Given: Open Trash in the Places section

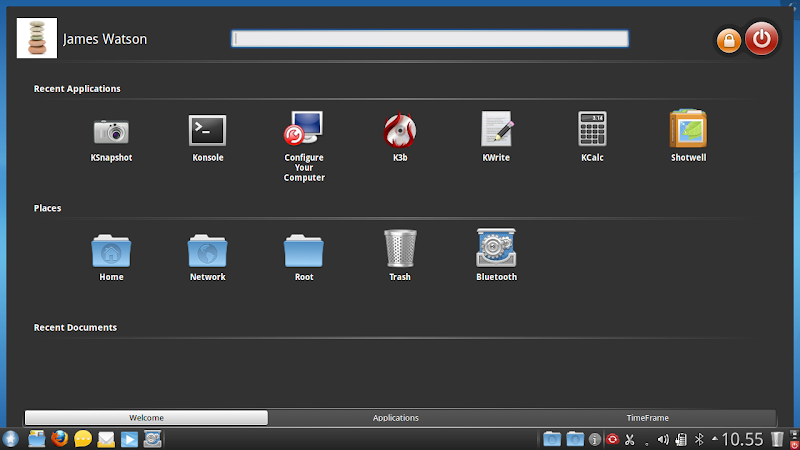Looking at the screenshot, I should [400, 248].
